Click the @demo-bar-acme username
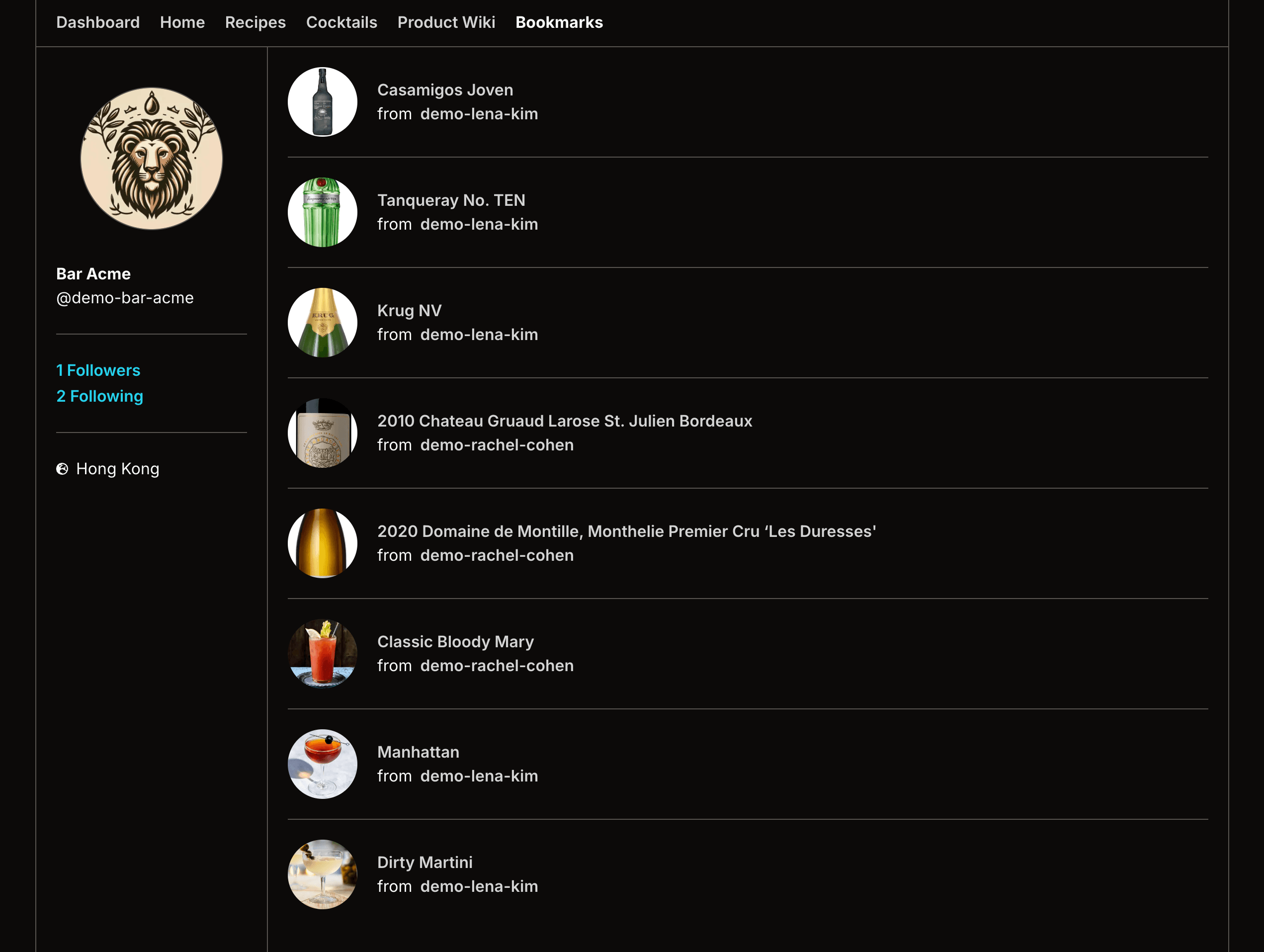The image size is (1264, 952). pos(125,297)
